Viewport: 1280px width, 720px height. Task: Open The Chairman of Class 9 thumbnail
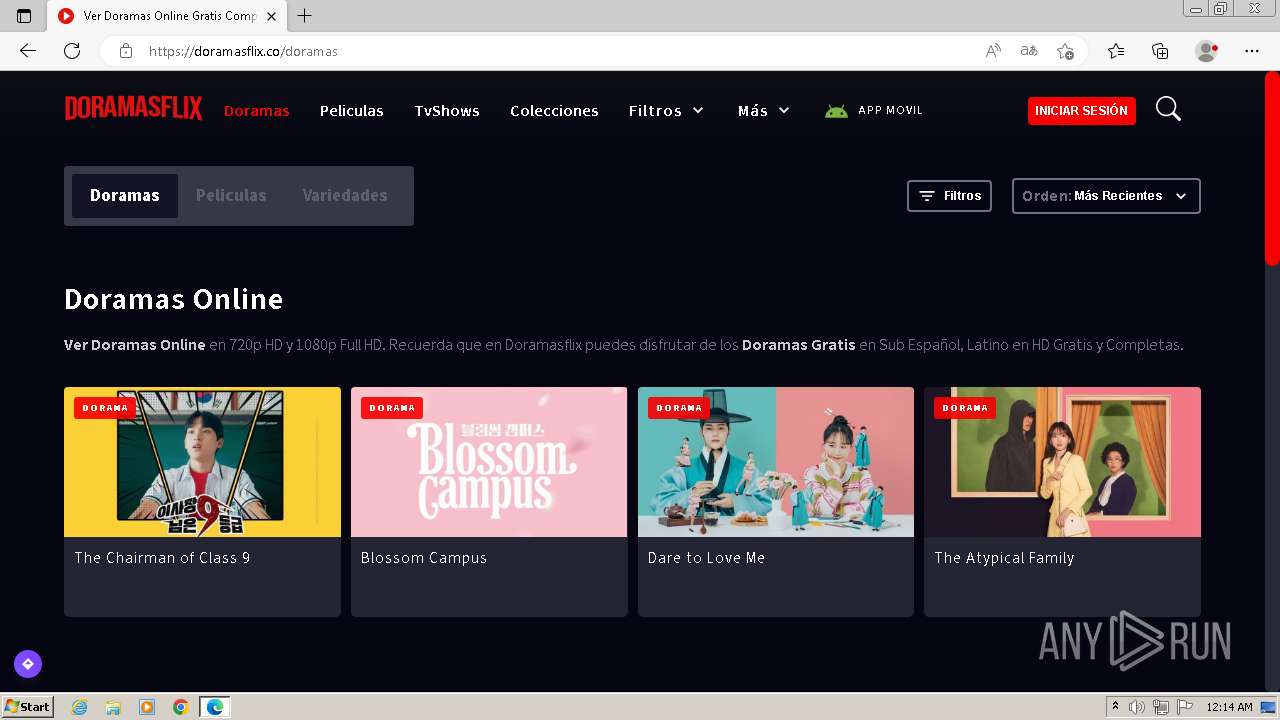202,462
